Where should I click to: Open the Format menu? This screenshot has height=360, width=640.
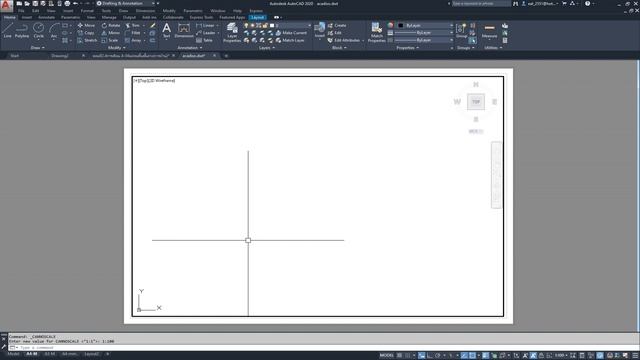coord(87,11)
